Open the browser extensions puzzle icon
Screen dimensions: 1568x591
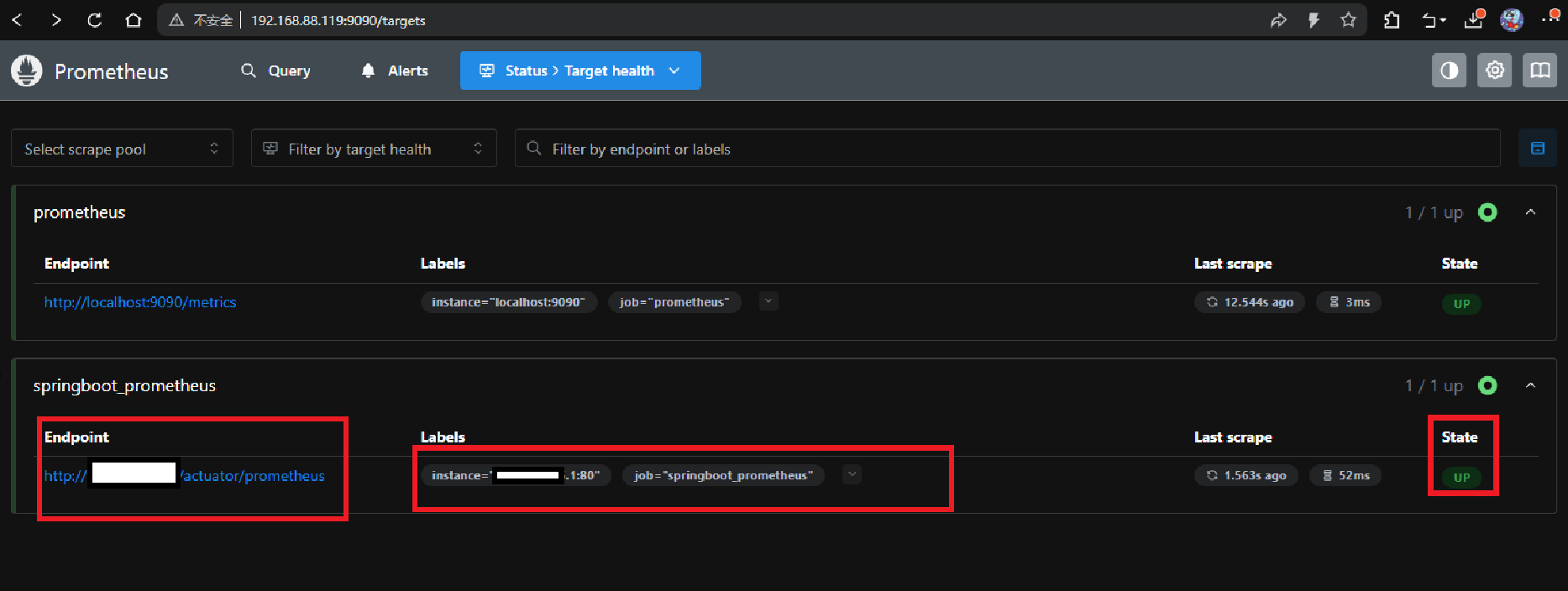[1392, 20]
